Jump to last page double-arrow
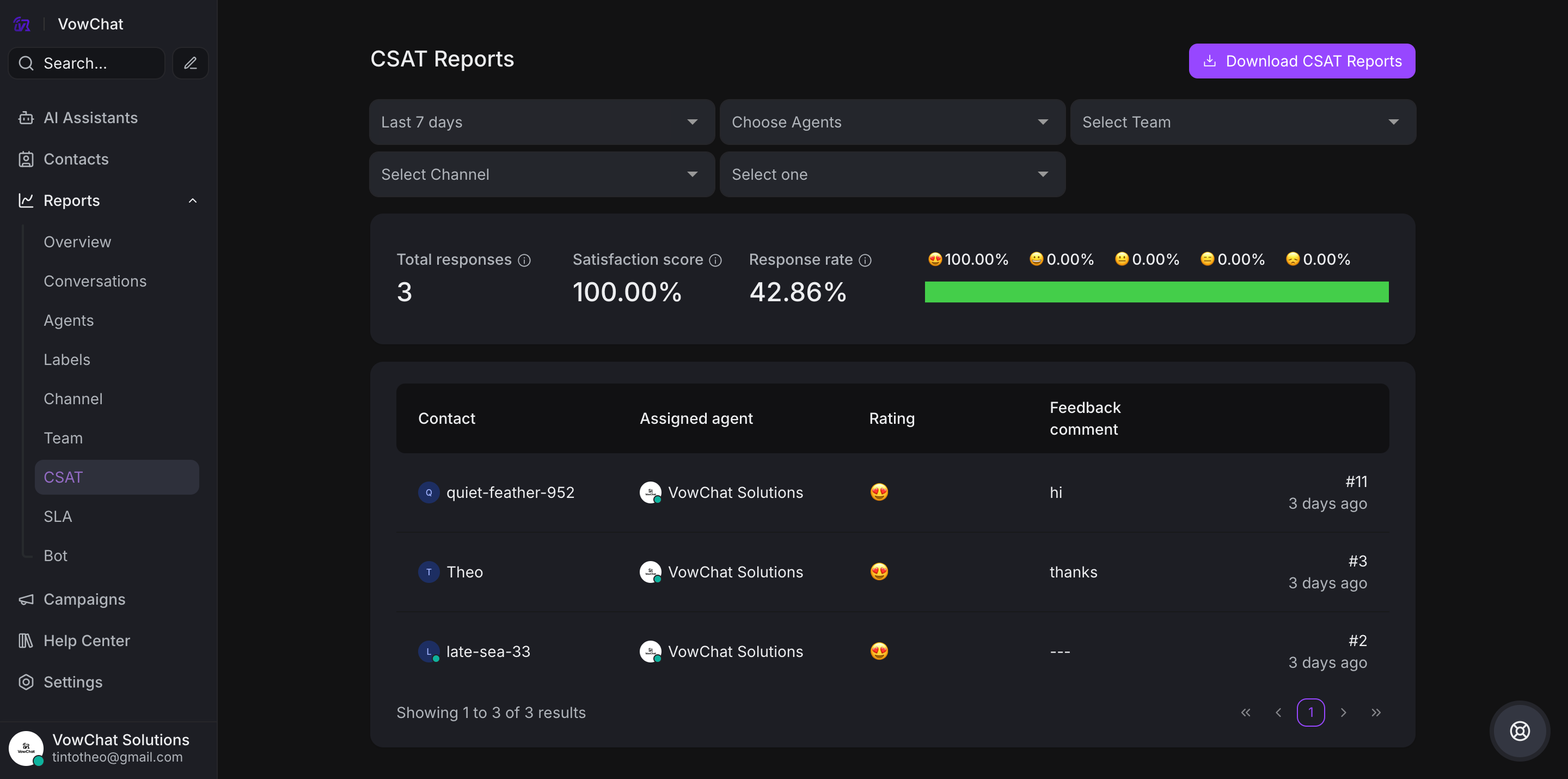 pyautogui.click(x=1376, y=712)
